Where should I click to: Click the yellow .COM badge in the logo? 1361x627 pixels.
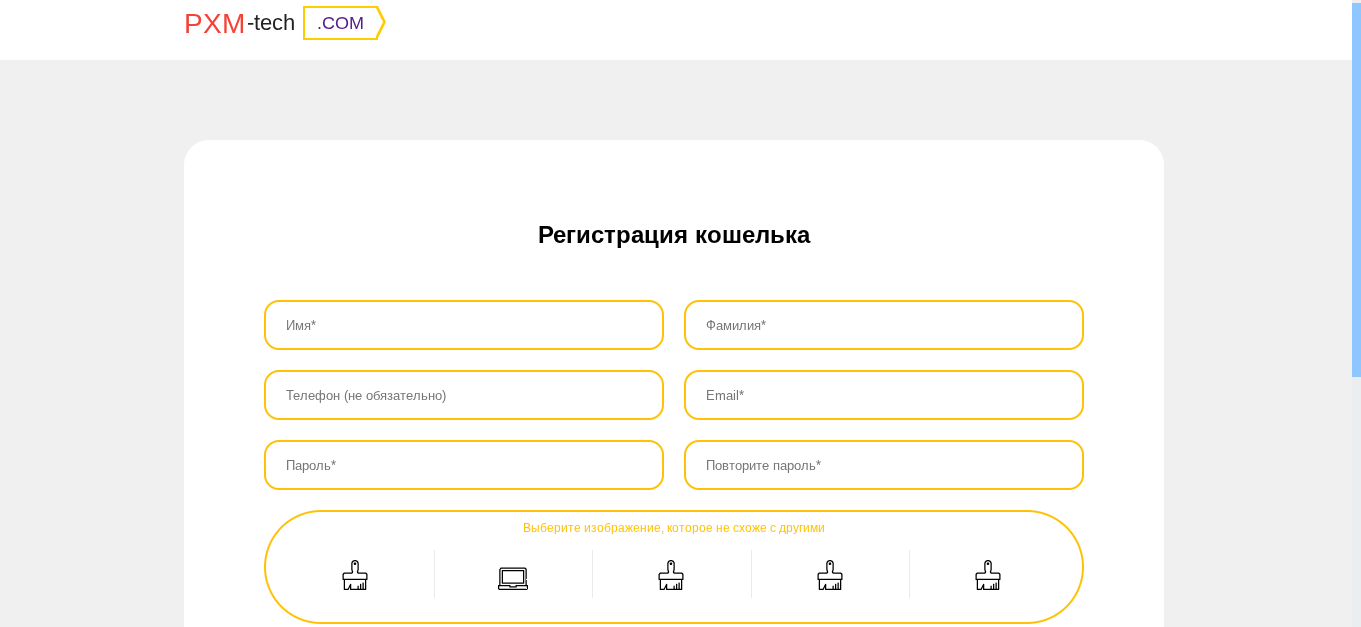[x=342, y=23]
